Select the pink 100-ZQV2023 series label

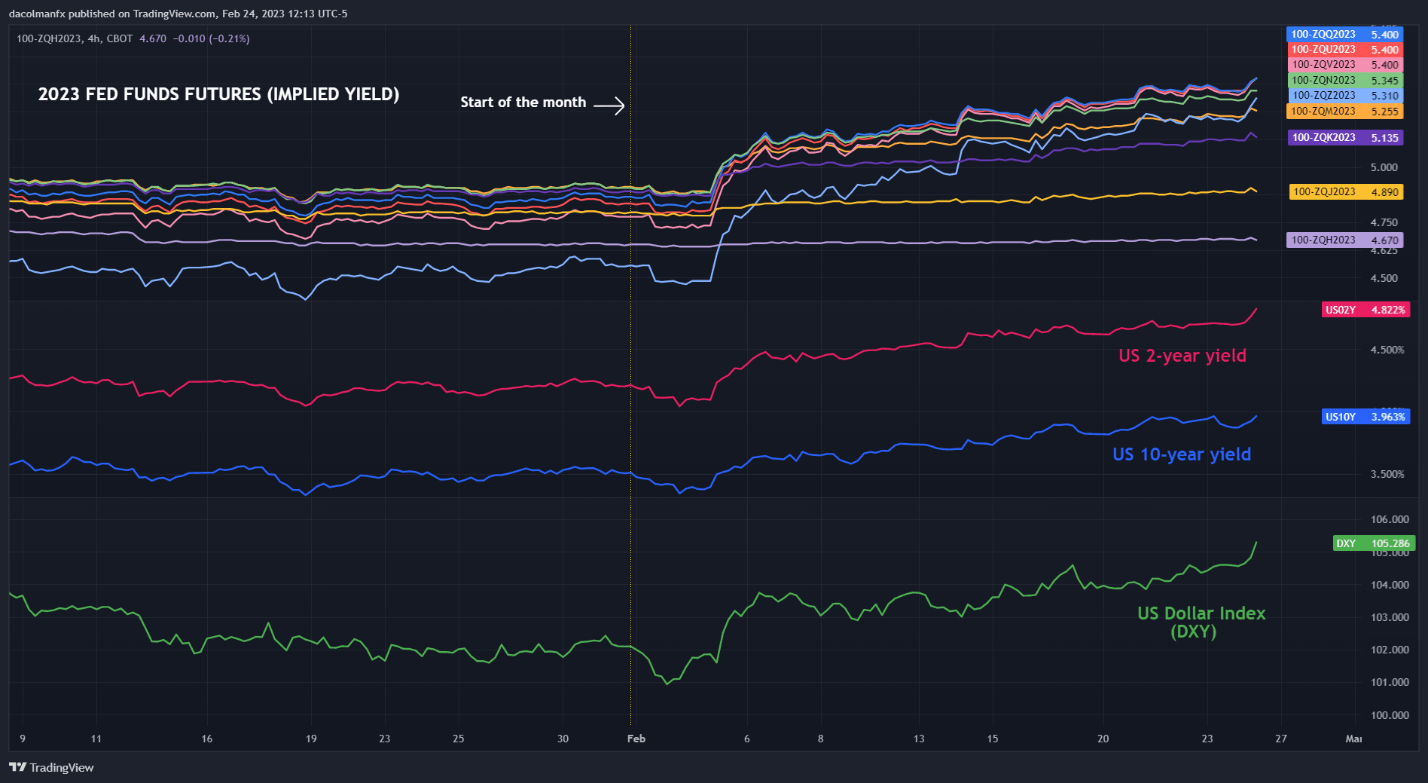point(1344,64)
